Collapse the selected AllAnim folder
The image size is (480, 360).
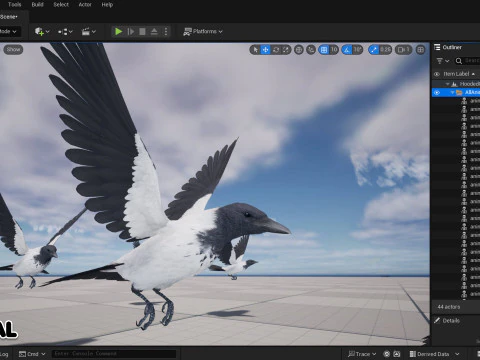452,92
